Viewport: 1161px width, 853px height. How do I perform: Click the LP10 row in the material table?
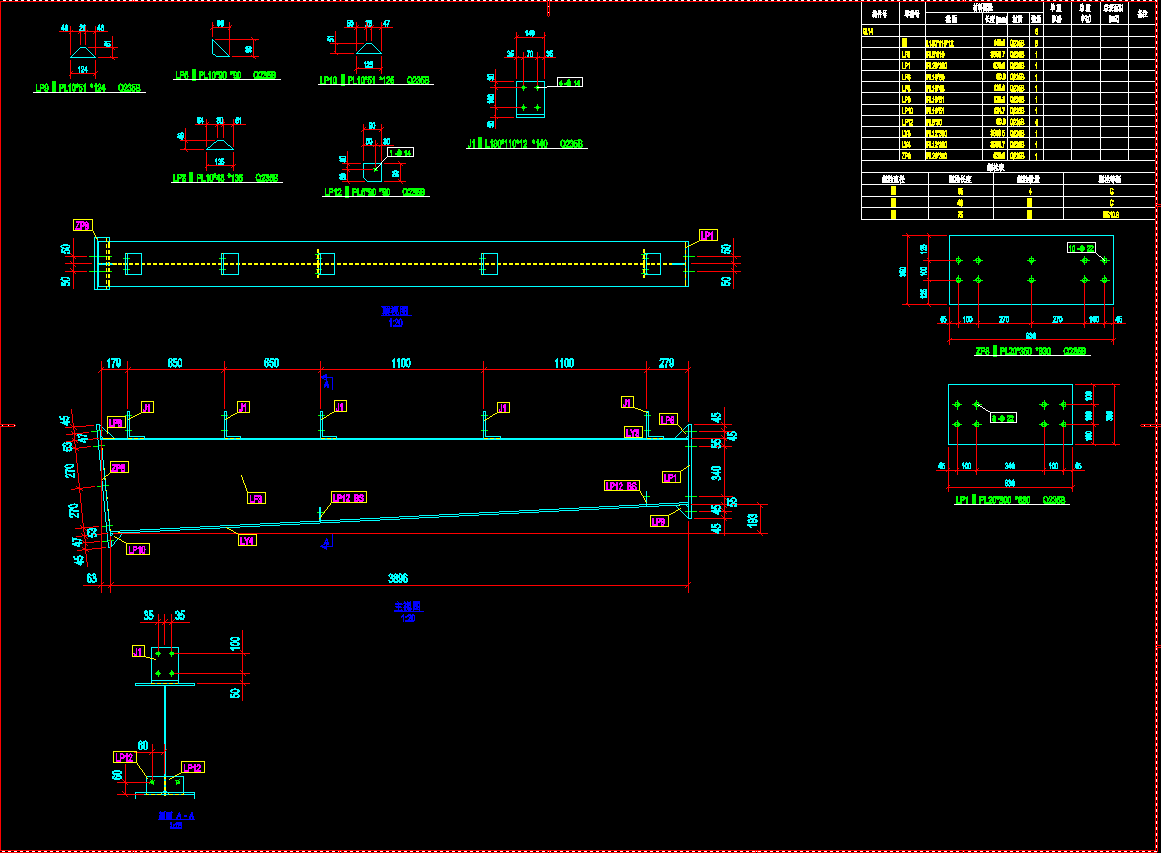(1008, 110)
